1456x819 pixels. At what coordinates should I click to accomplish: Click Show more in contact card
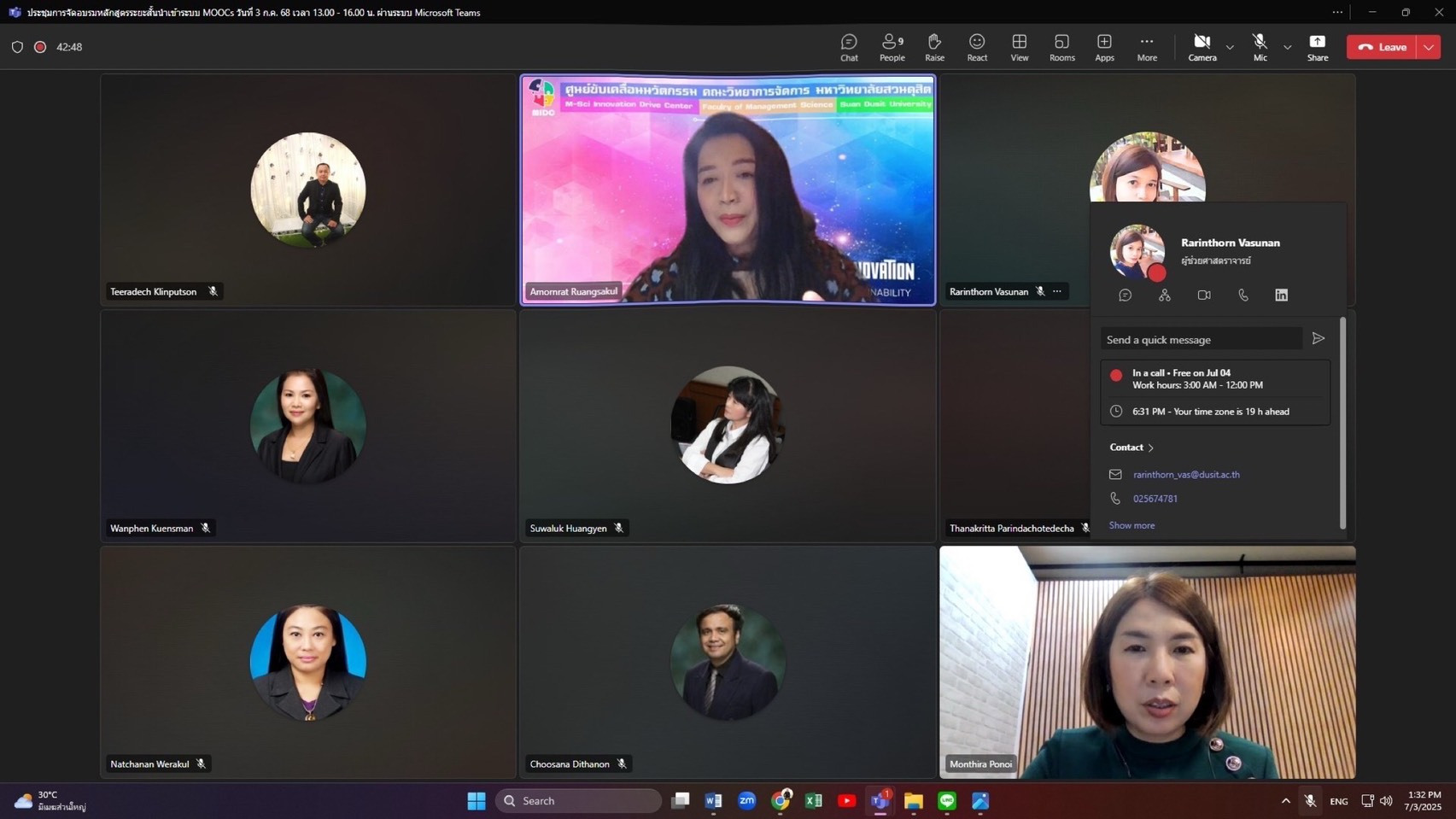pos(1131,525)
